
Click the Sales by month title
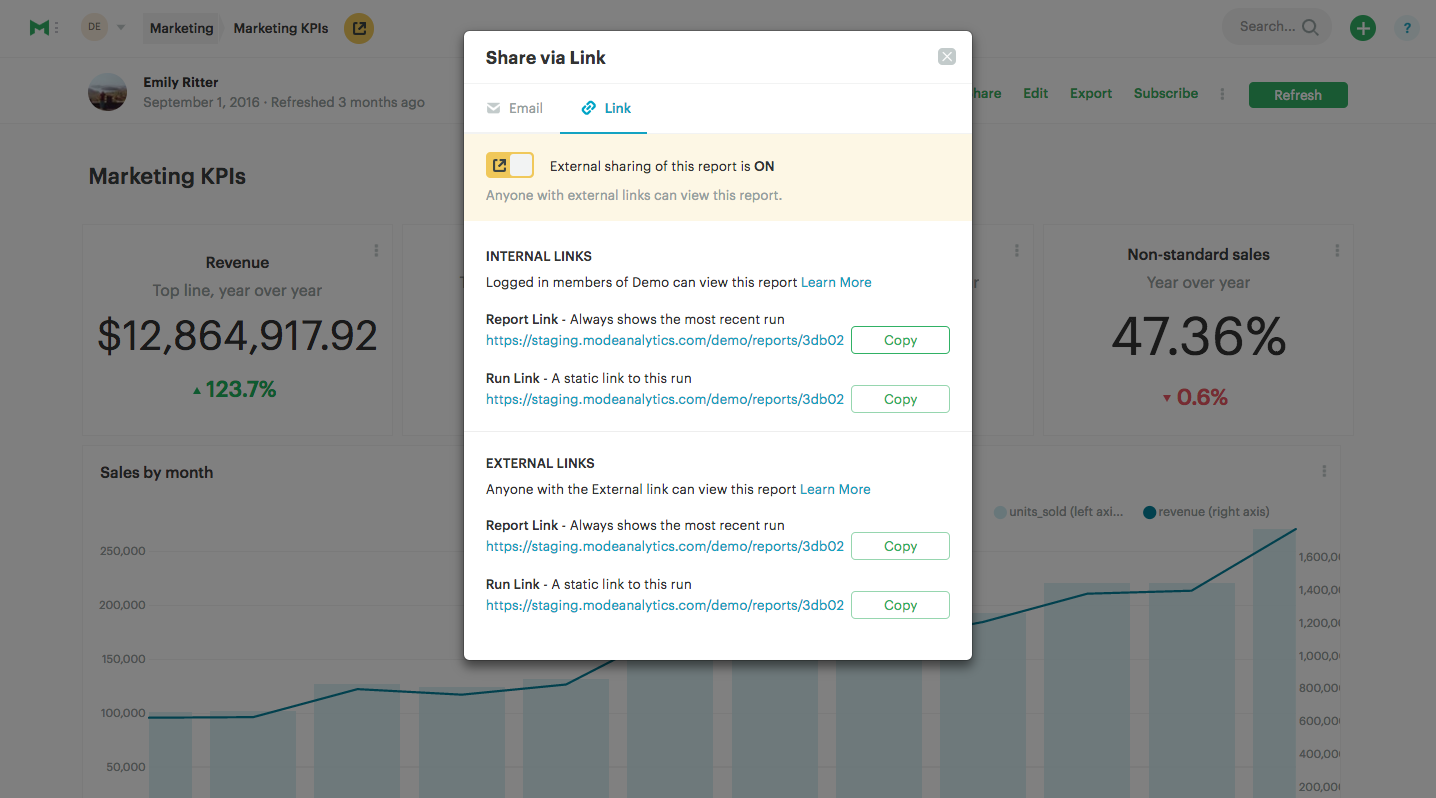pyautogui.click(x=156, y=472)
